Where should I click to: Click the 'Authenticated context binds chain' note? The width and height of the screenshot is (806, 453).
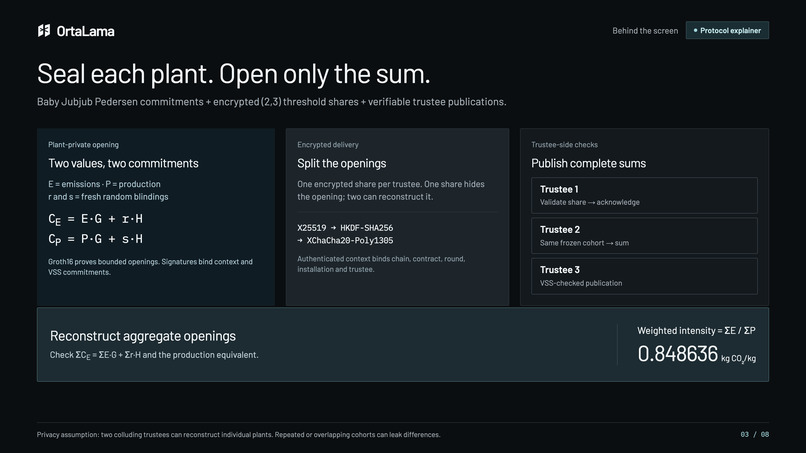381,264
